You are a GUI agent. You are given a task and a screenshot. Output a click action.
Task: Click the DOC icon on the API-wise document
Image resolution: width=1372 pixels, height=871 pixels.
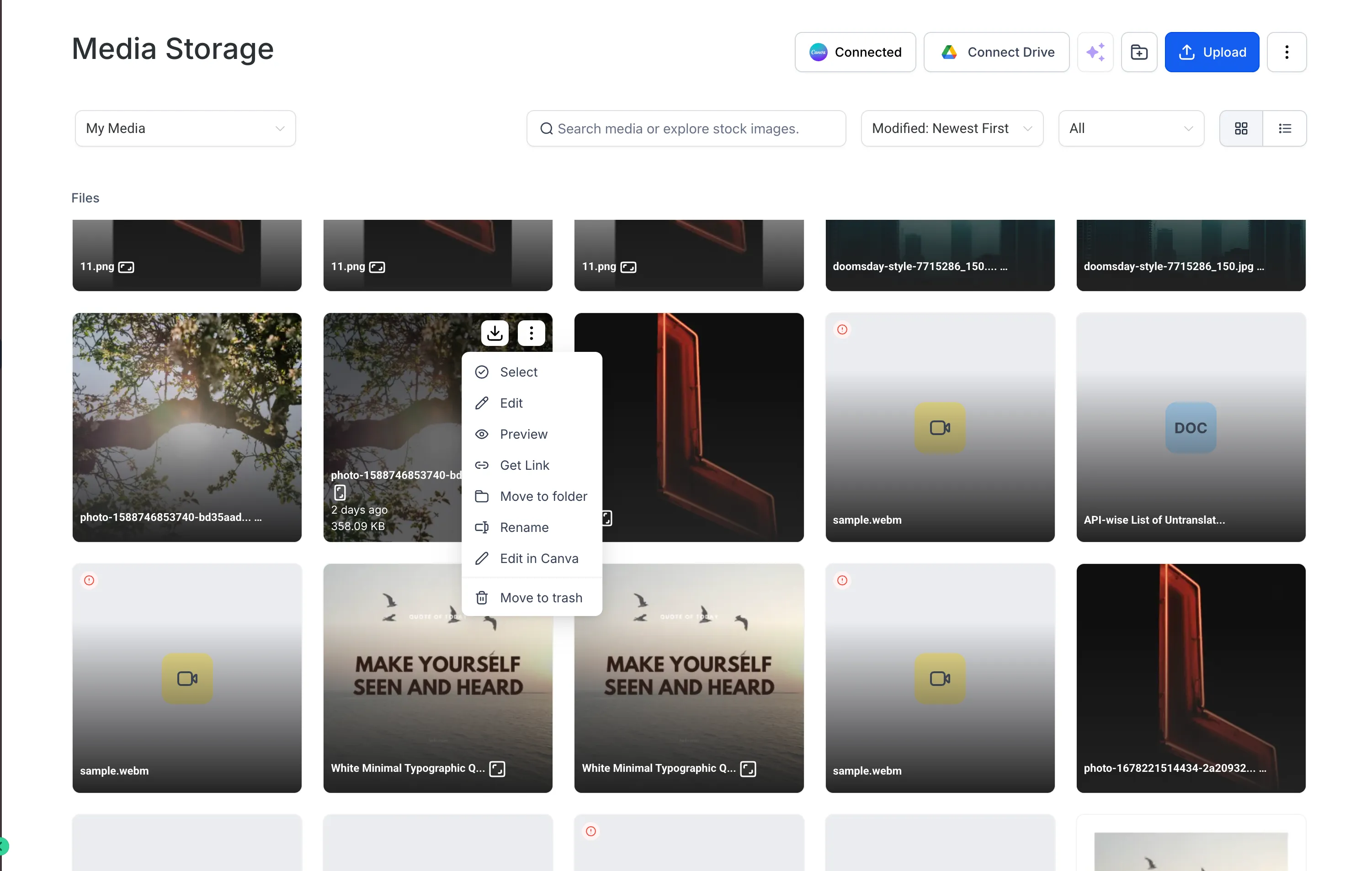tap(1190, 428)
